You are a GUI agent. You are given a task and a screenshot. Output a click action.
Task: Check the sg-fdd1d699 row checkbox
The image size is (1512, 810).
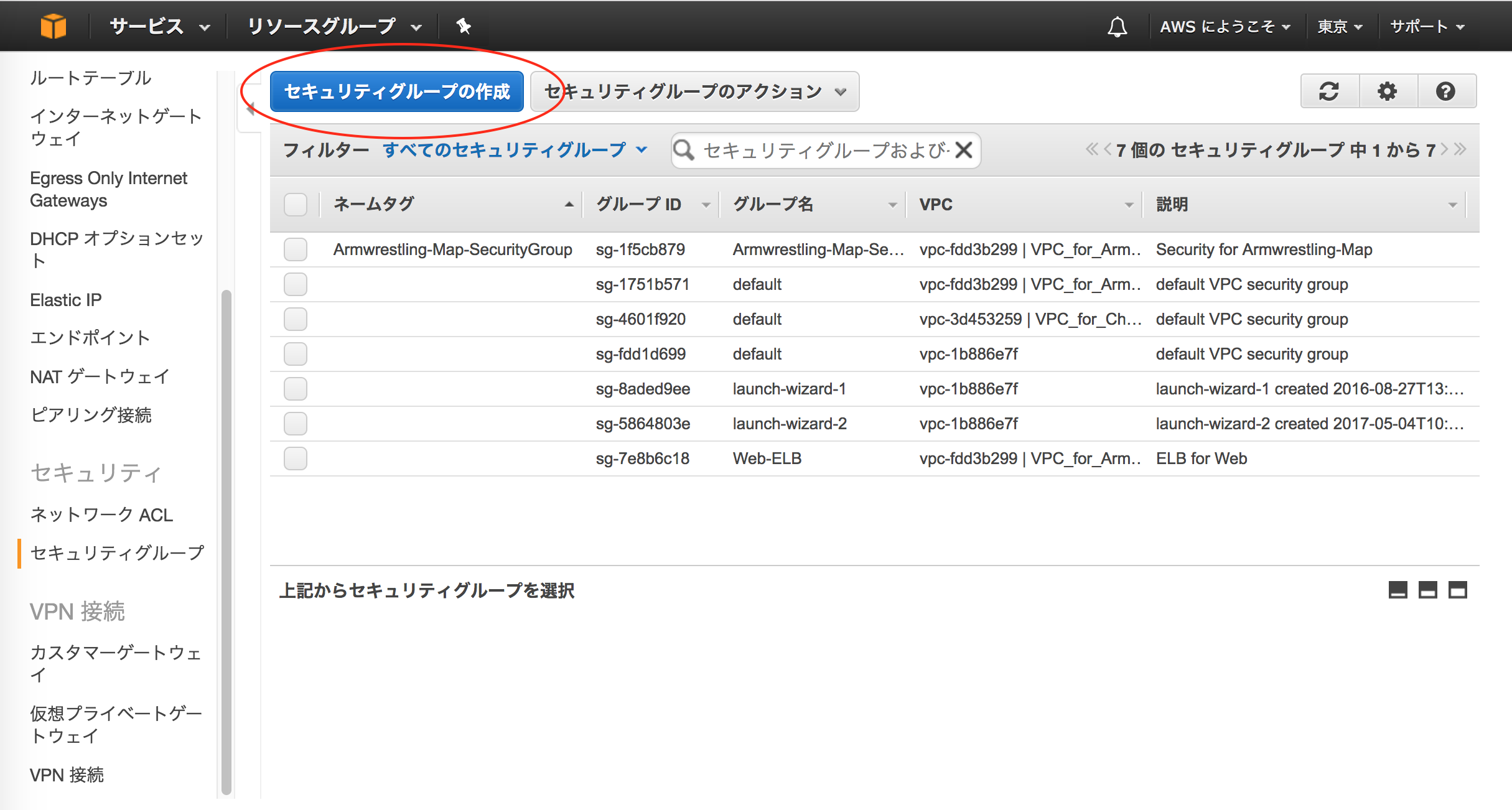[x=296, y=354]
